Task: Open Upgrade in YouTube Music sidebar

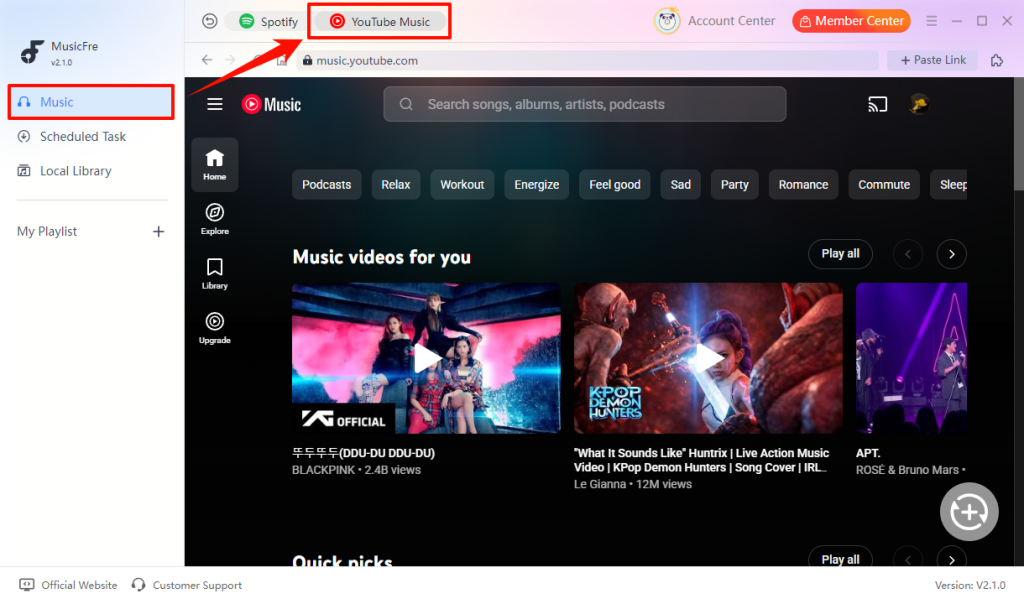Action: click(x=214, y=328)
